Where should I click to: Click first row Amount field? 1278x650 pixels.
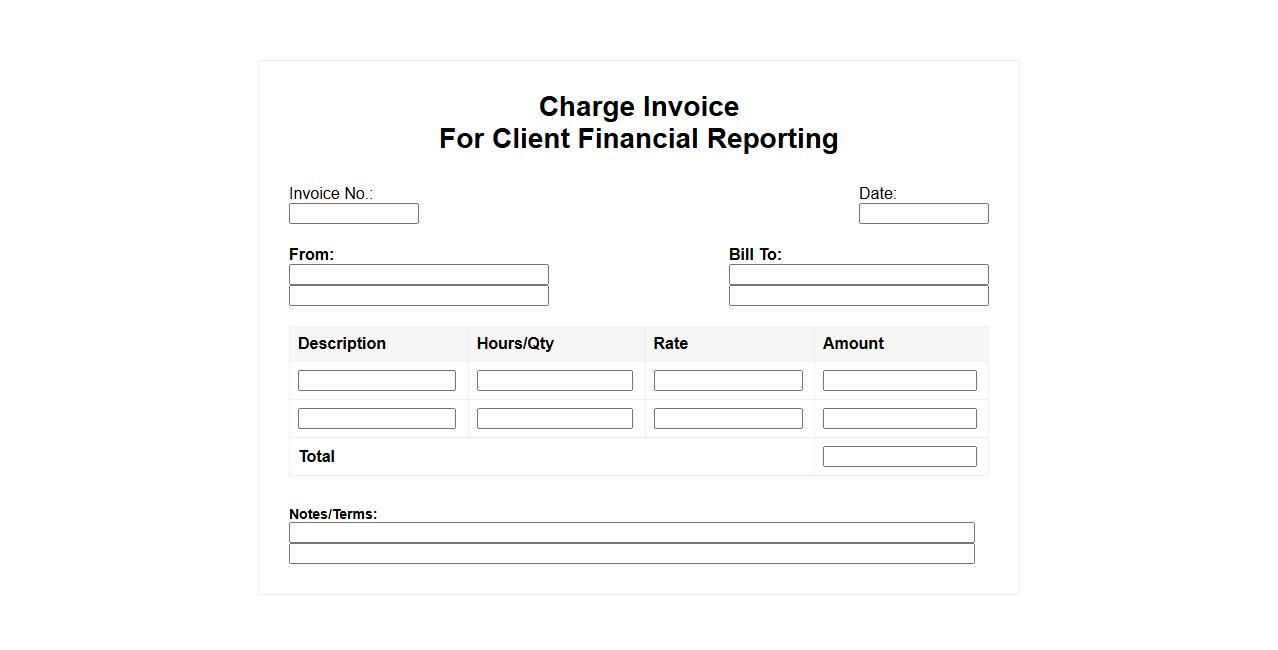point(899,381)
